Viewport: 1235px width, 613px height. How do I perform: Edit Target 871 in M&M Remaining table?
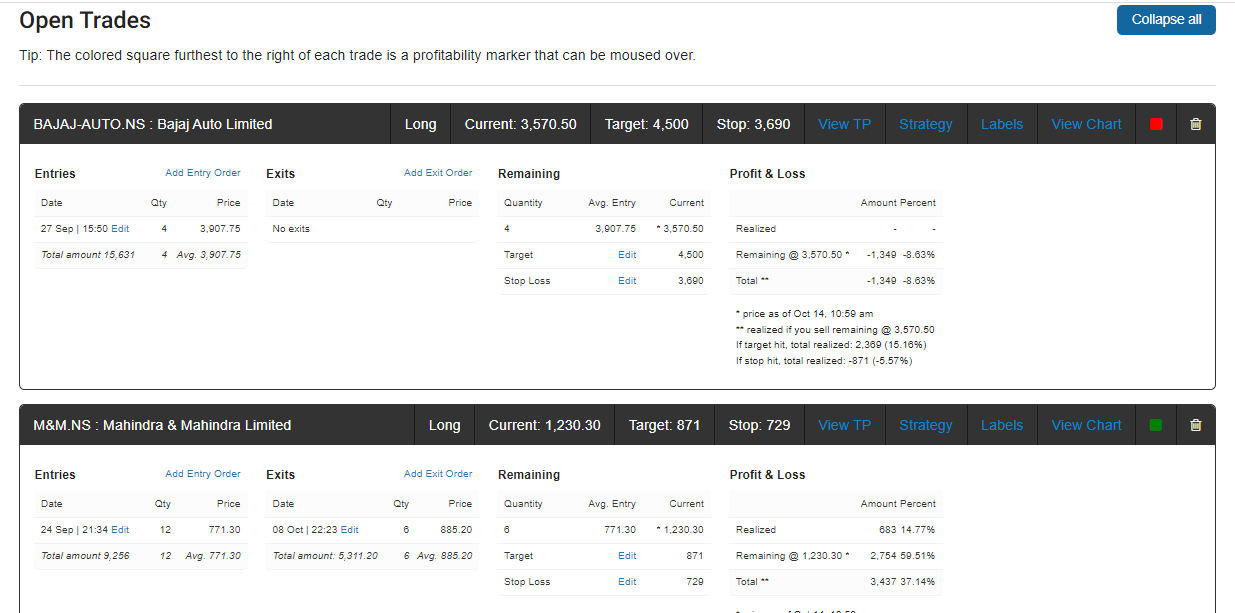[x=627, y=556]
